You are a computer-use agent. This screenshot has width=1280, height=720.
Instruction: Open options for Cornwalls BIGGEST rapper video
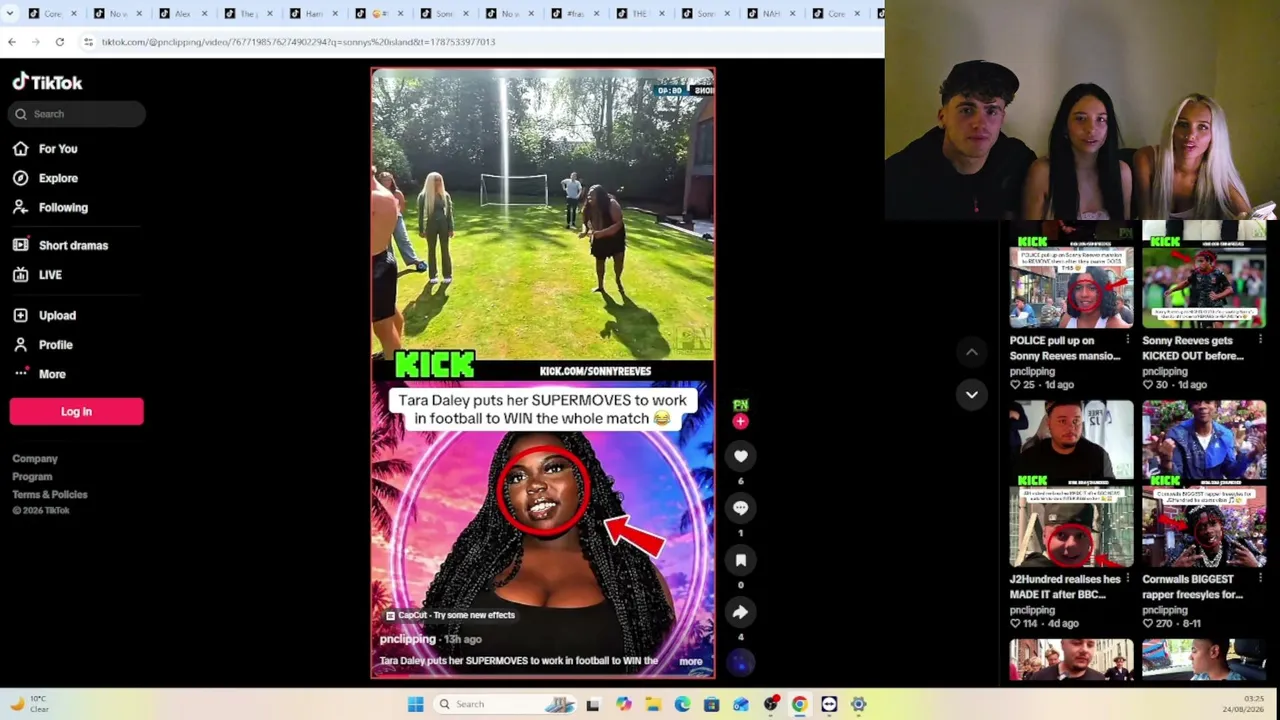(1260, 579)
